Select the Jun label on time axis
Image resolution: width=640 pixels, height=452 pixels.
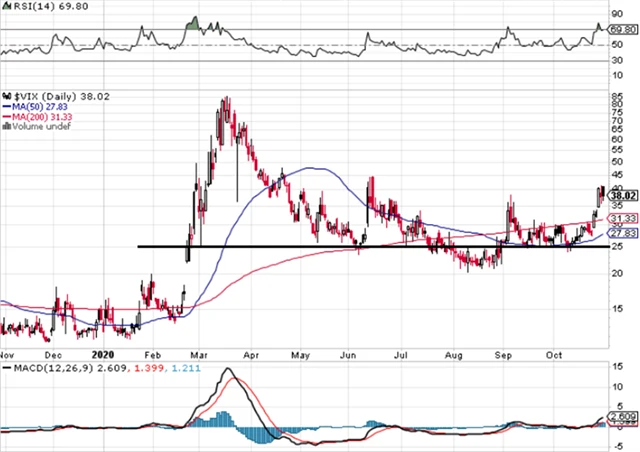click(349, 353)
